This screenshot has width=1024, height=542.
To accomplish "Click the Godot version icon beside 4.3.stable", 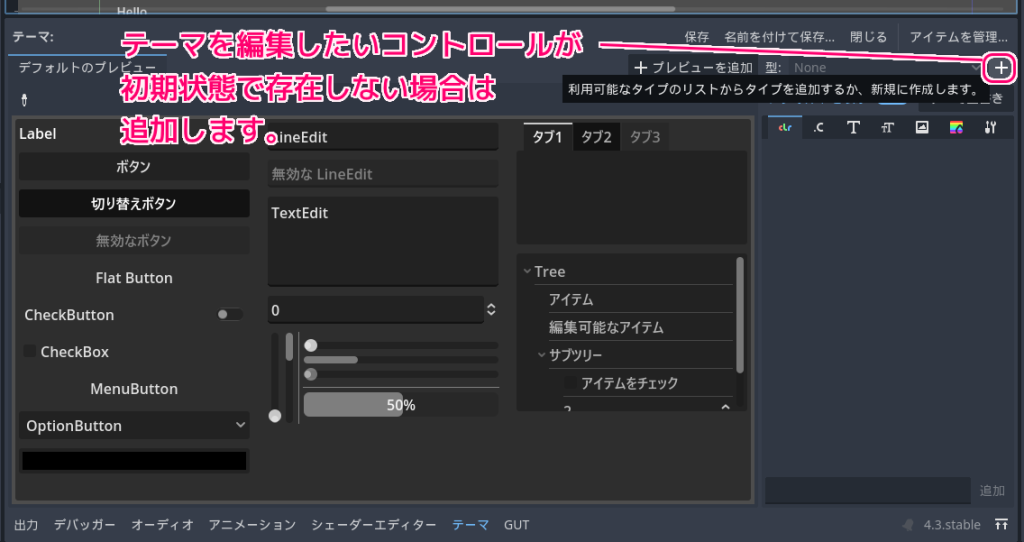I will (x=908, y=525).
